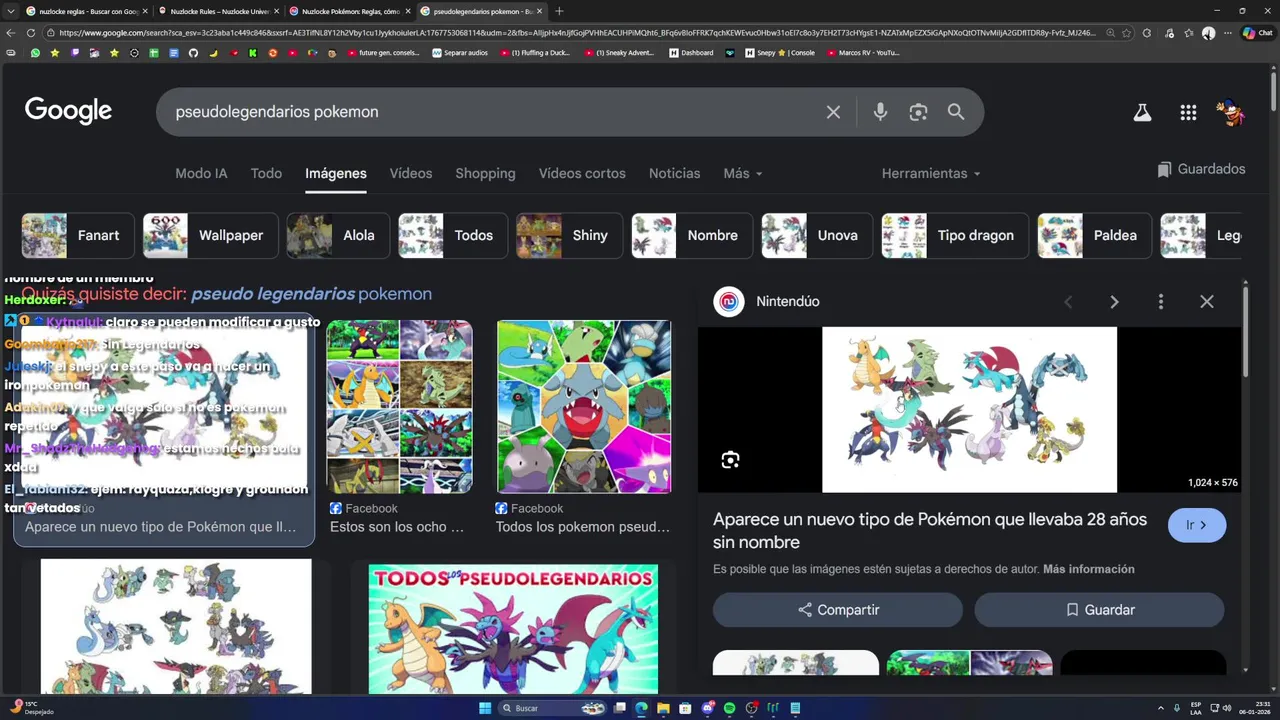Viewport: 1280px width, 720px height.
Task: Open a new browser tab plus
Action: click(559, 11)
